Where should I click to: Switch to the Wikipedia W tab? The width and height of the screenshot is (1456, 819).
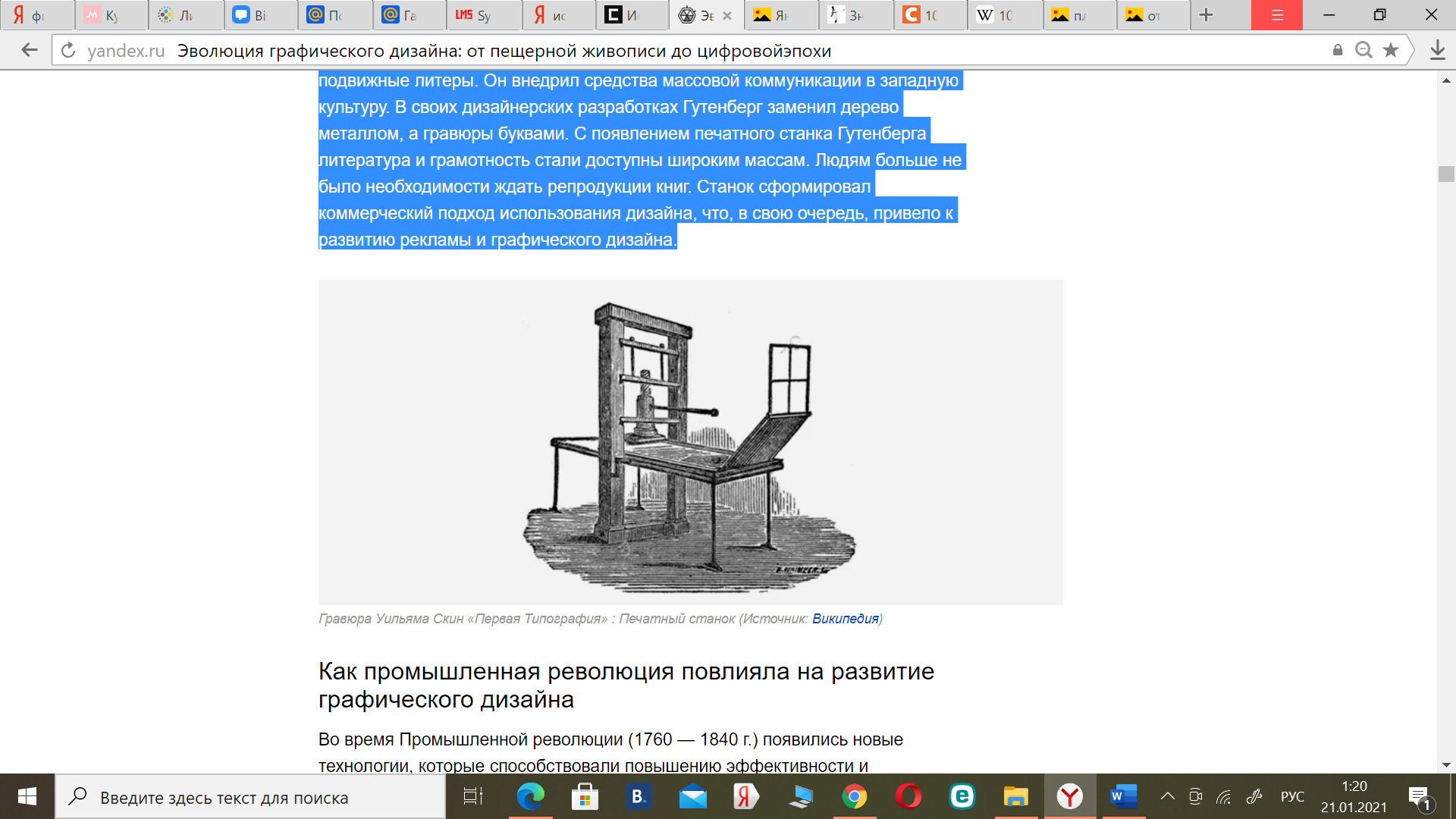tap(1003, 15)
